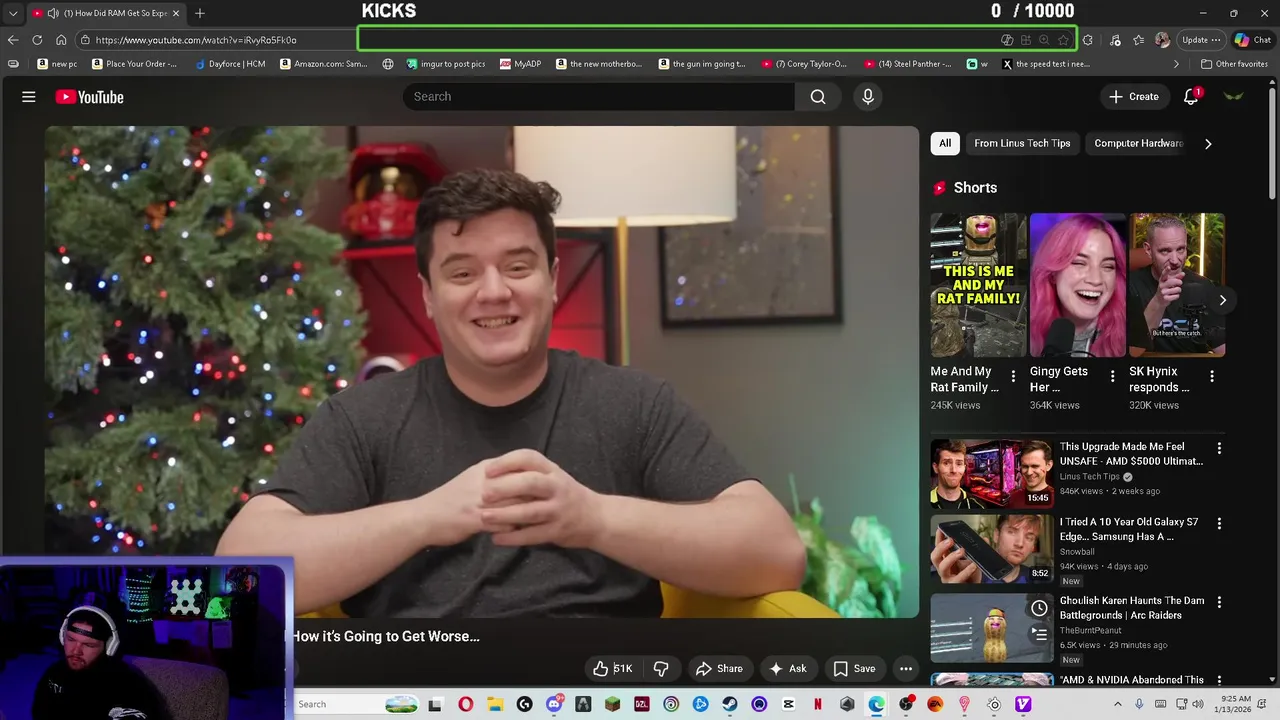Select the All filter chip

(x=945, y=143)
